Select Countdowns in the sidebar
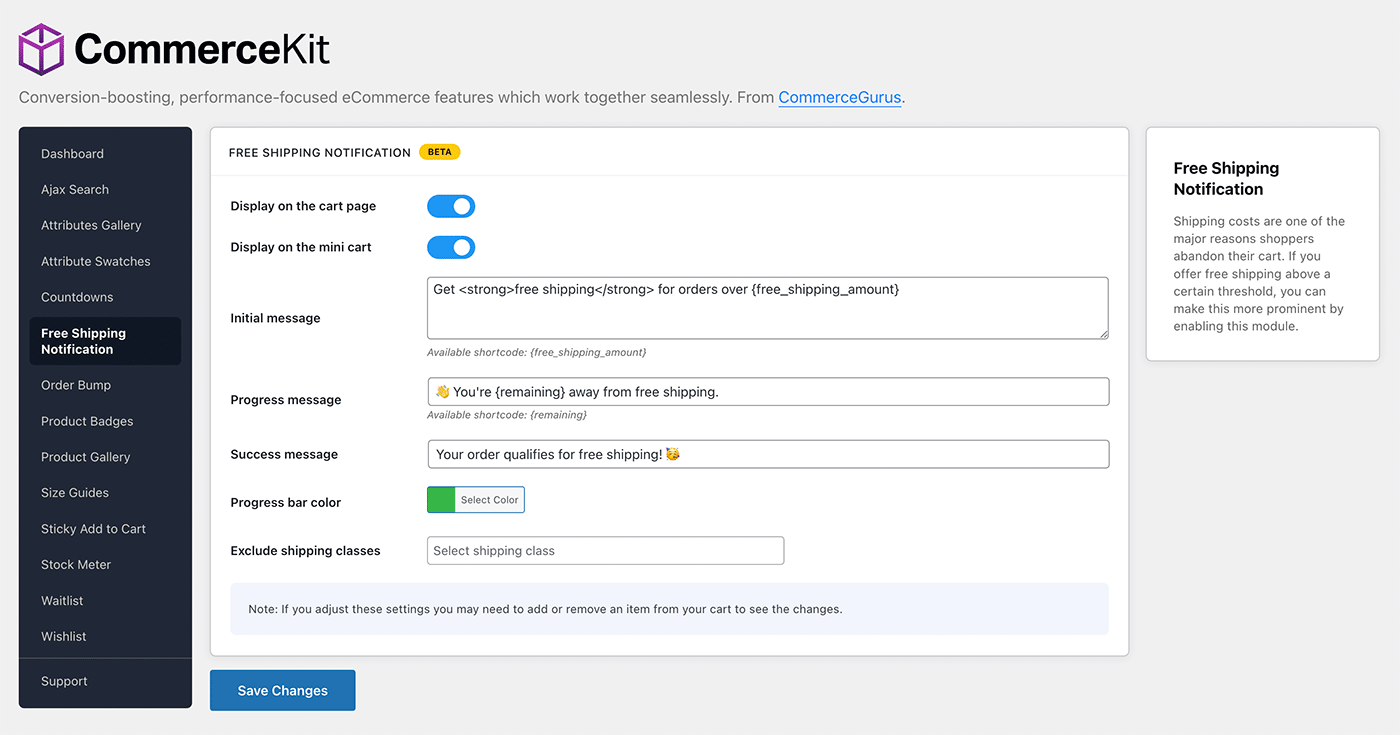The image size is (1400, 735). click(77, 298)
